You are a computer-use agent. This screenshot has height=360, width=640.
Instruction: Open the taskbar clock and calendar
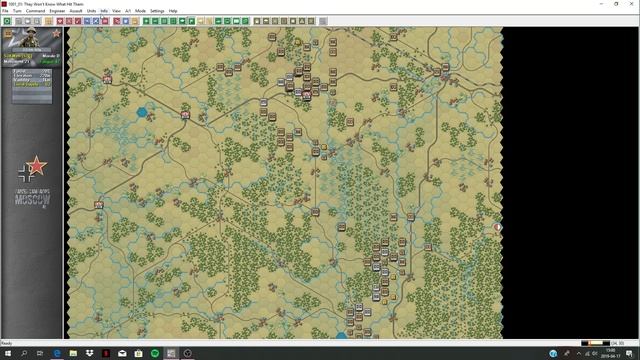[x=611, y=353]
